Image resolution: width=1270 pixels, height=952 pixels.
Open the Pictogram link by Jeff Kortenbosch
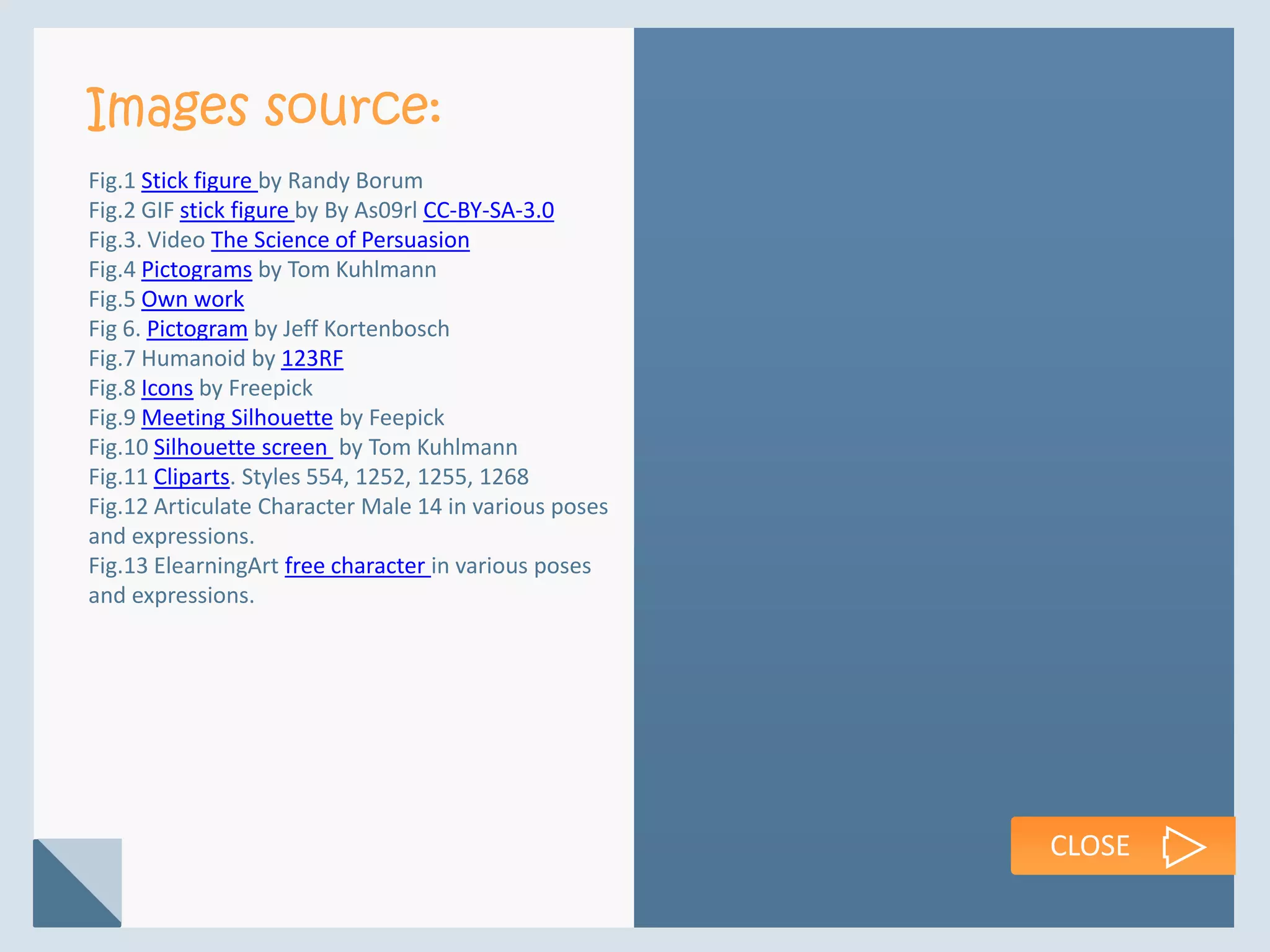tap(197, 329)
